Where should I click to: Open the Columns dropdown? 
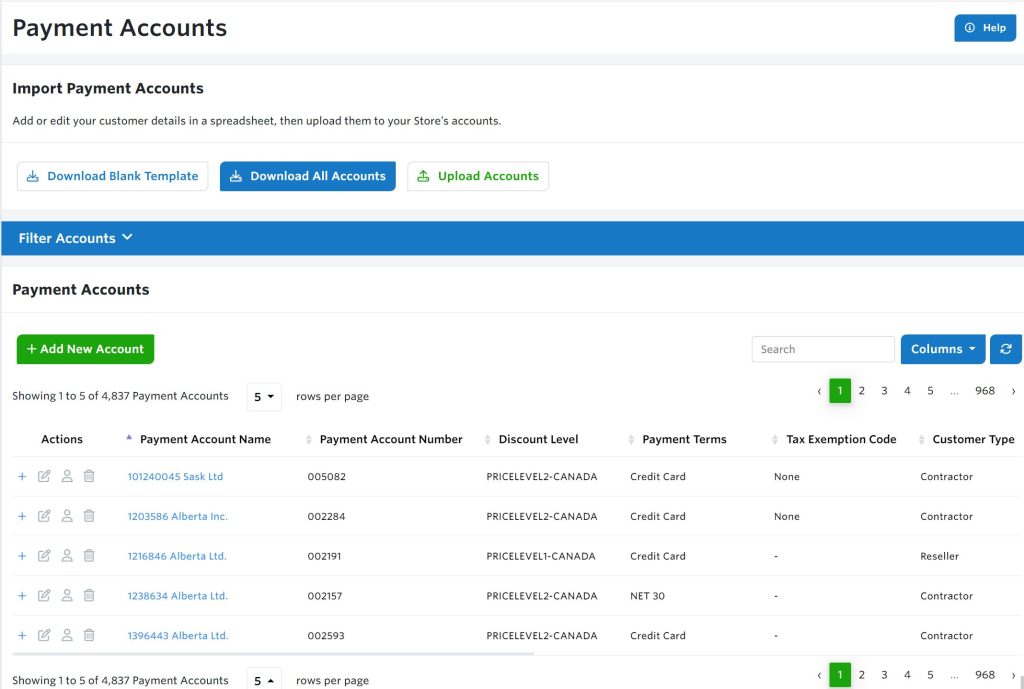pos(943,349)
